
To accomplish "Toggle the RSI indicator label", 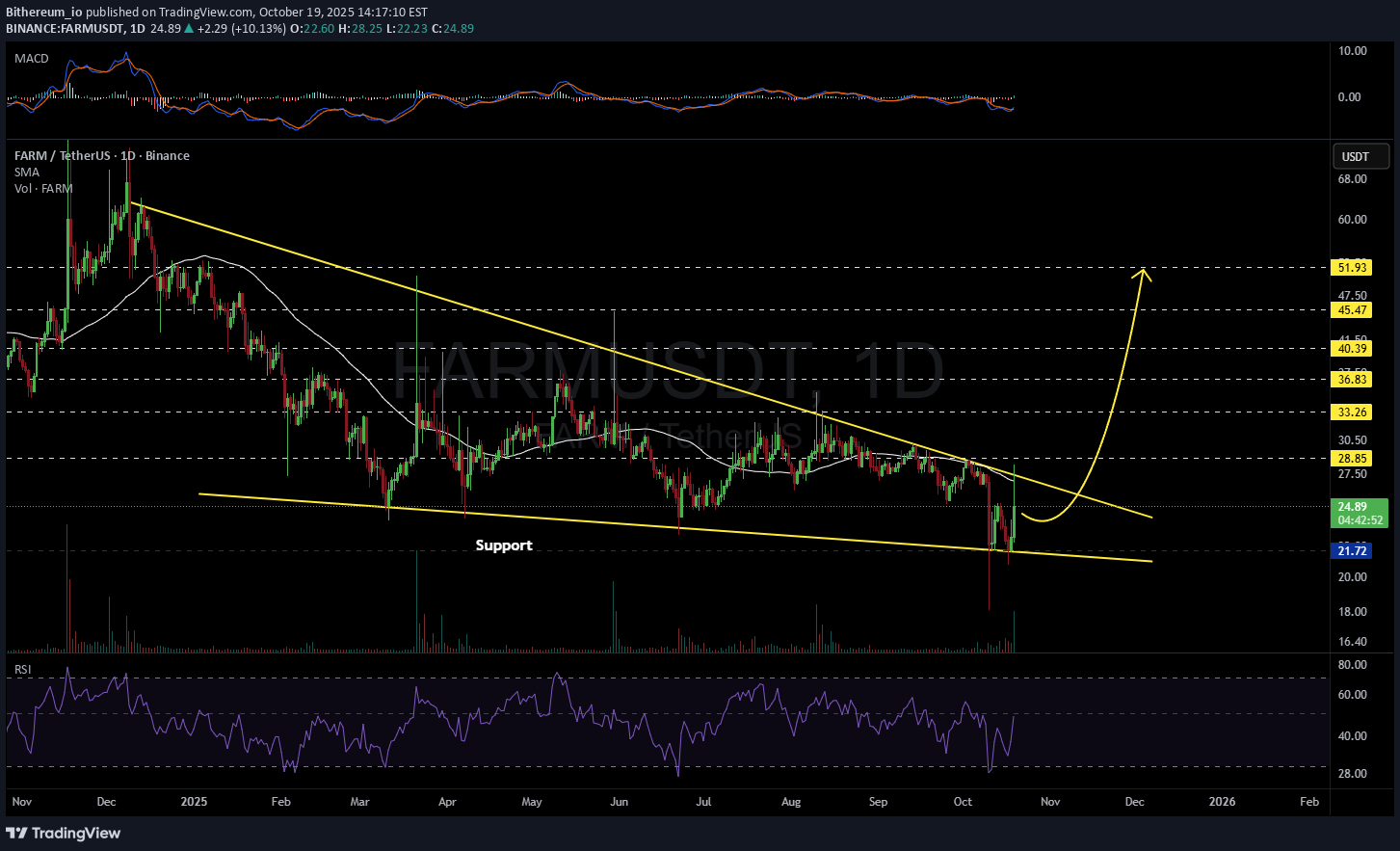I will point(22,669).
